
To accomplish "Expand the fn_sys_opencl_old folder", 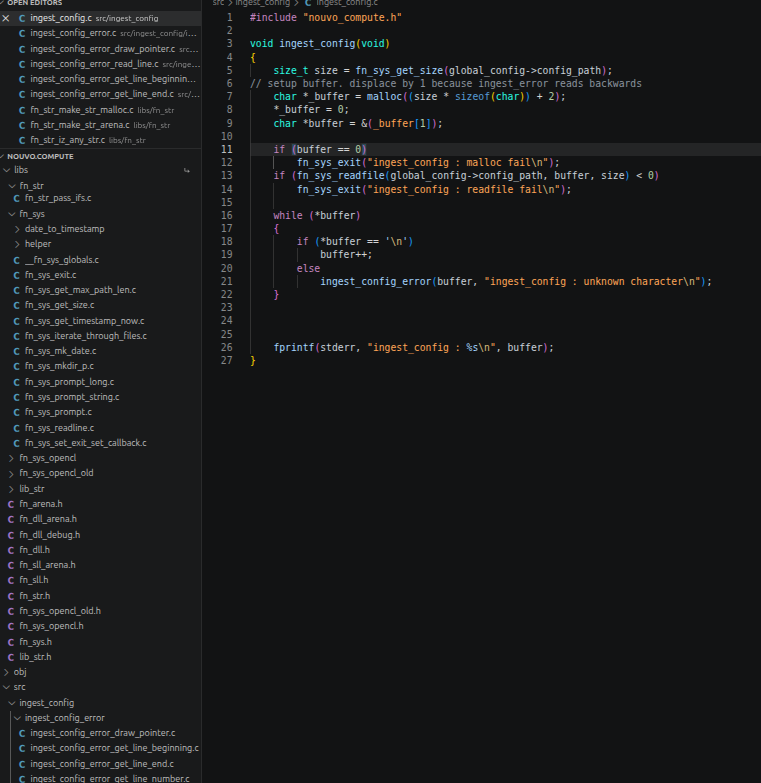I will tap(11, 473).
